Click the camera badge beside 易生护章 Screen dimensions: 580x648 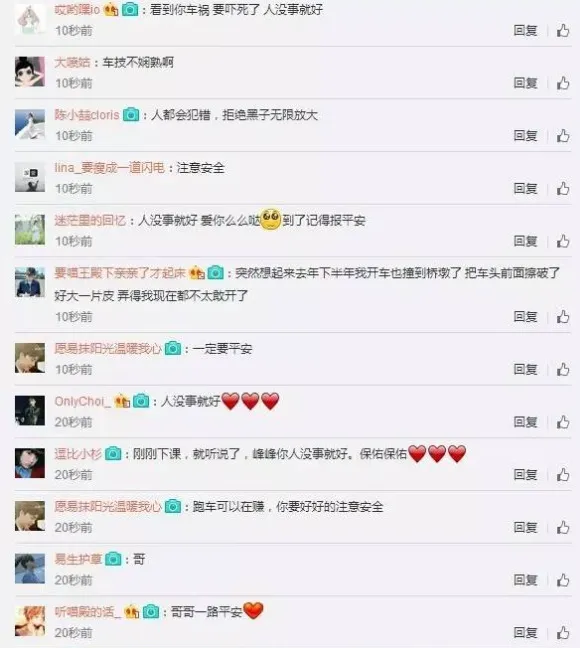113,559
